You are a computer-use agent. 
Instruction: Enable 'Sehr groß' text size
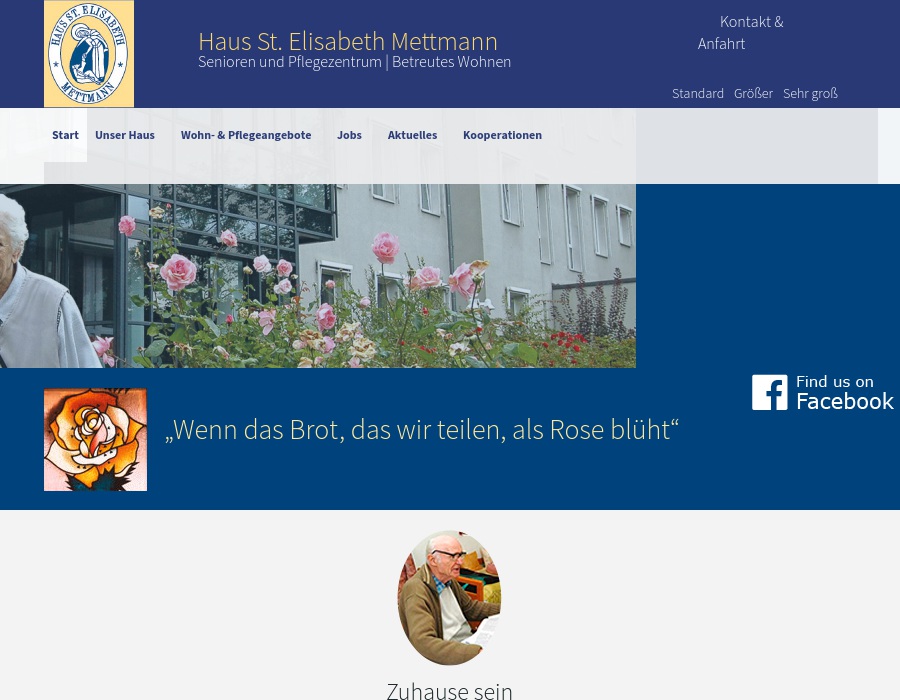point(810,93)
